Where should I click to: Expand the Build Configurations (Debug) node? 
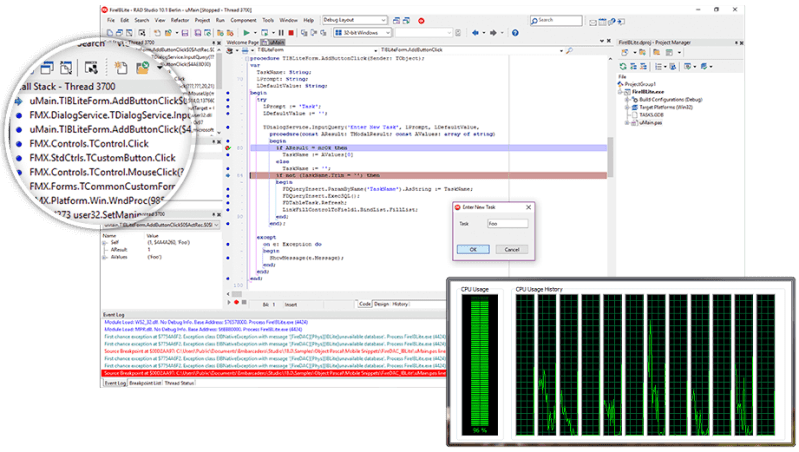point(627,100)
